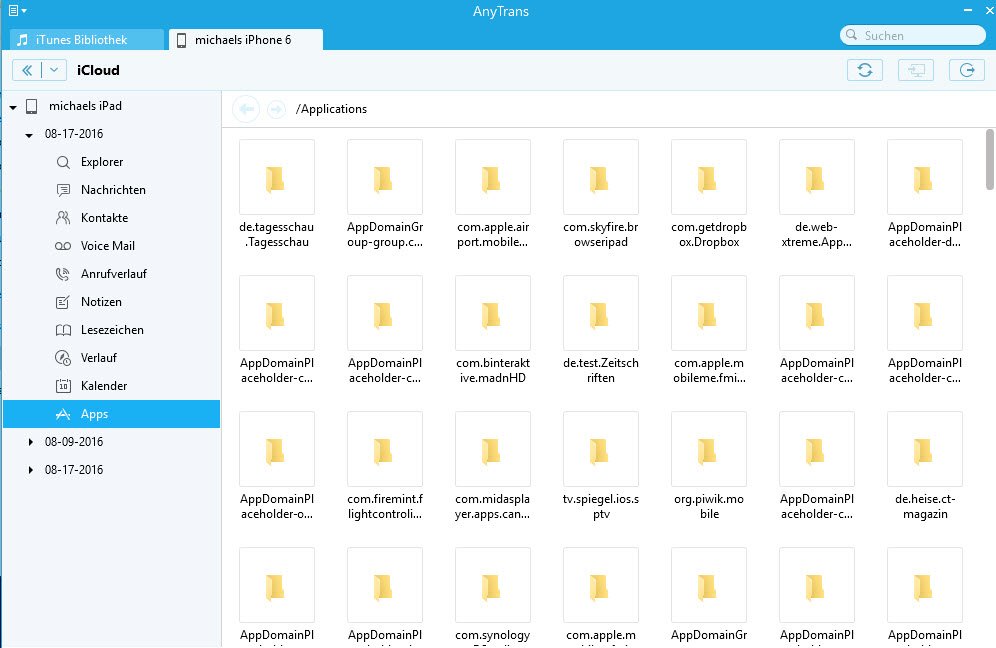Click the /Applications path text
Image resolution: width=996 pixels, height=648 pixels.
[331, 109]
